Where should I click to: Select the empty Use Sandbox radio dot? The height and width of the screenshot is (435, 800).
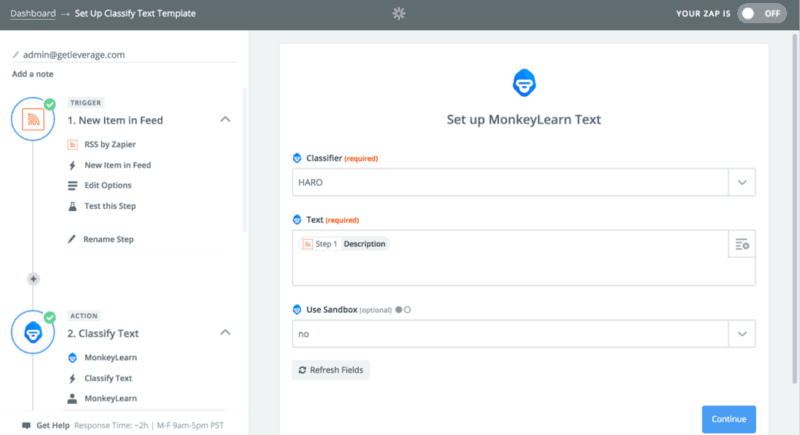[407, 310]
